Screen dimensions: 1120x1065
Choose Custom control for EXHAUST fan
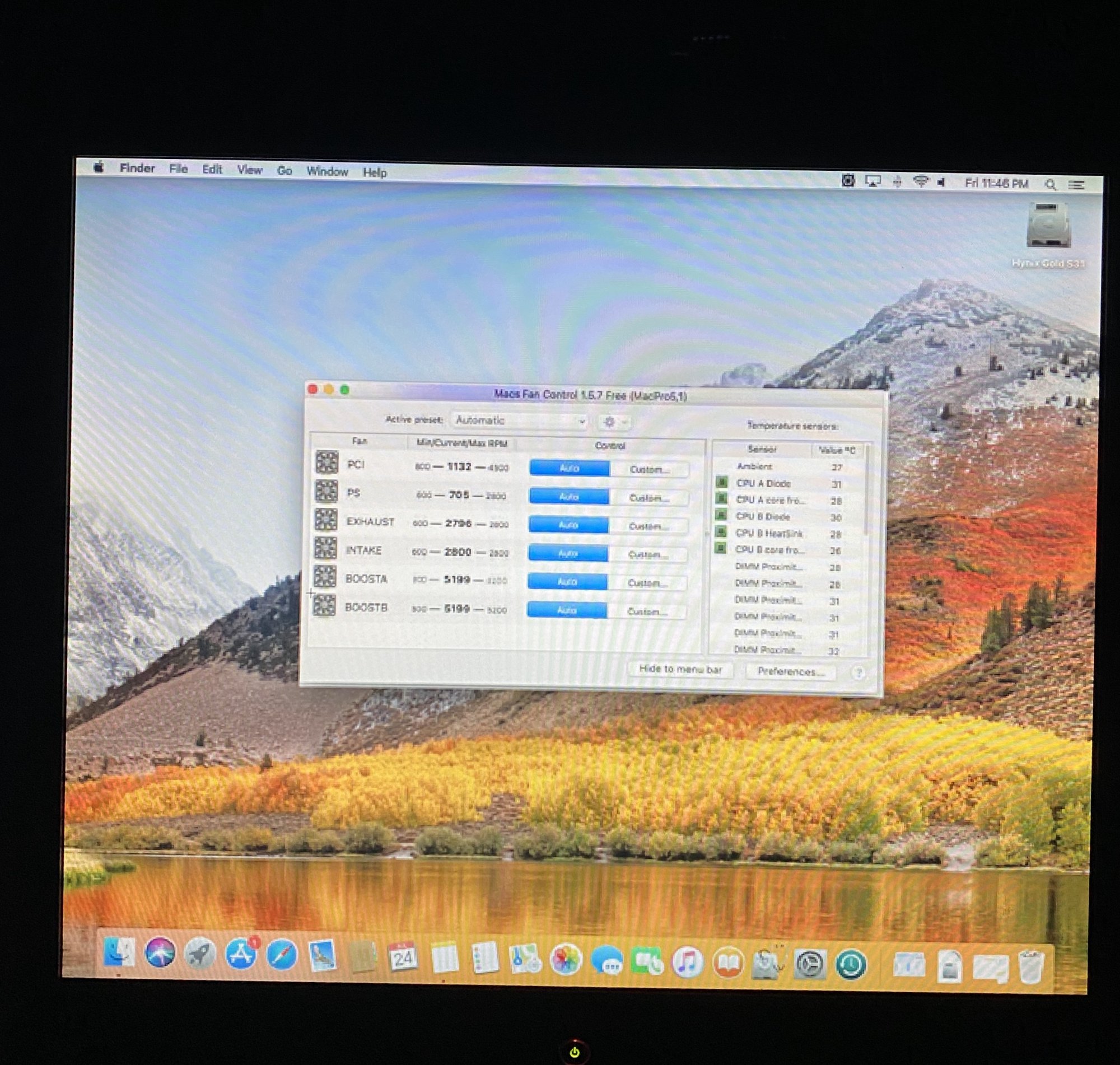tap(648, 526)
